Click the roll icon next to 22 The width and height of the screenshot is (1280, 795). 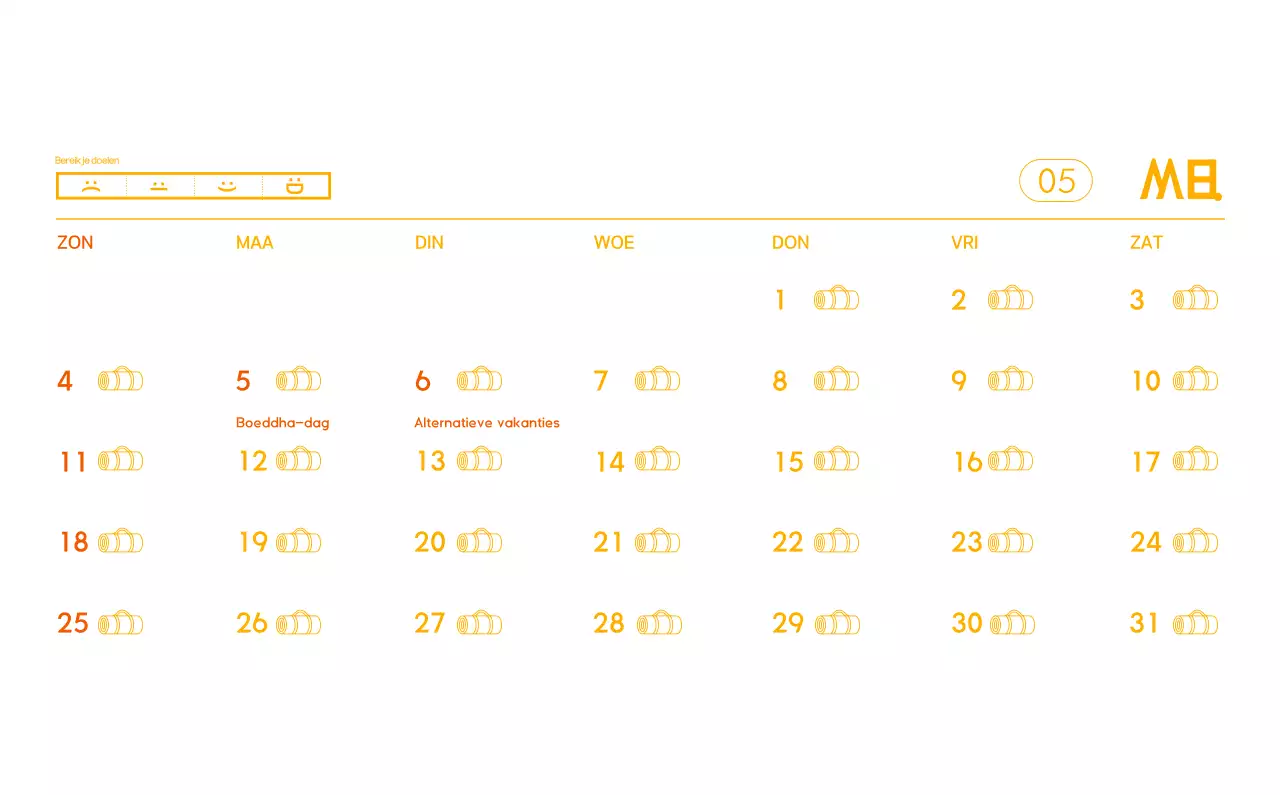click(836, 542)
